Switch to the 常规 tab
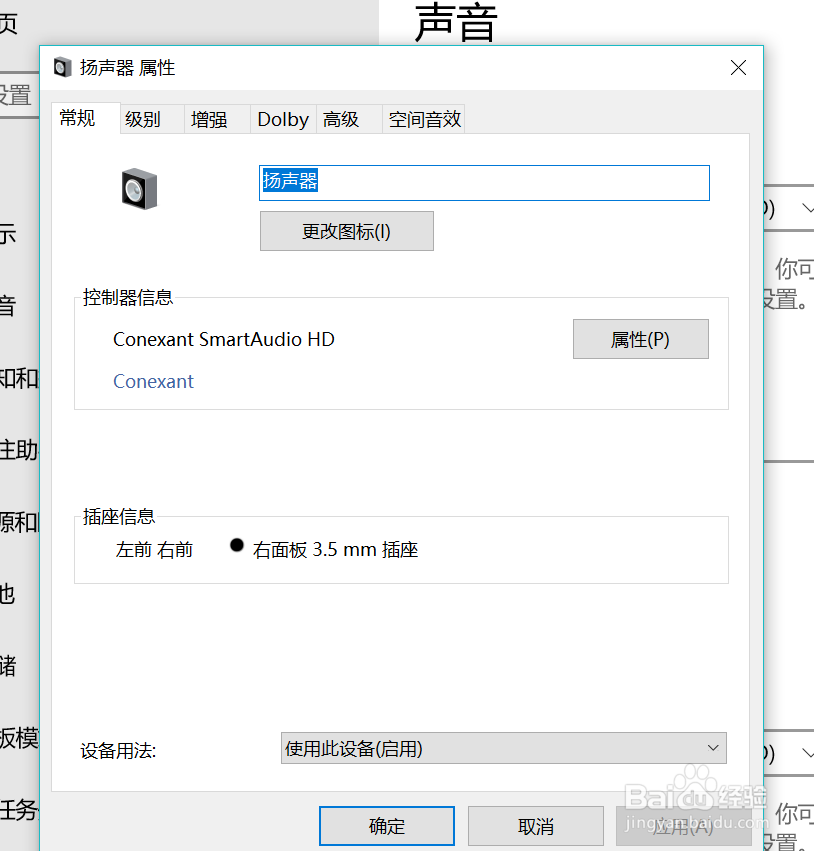 85,118
